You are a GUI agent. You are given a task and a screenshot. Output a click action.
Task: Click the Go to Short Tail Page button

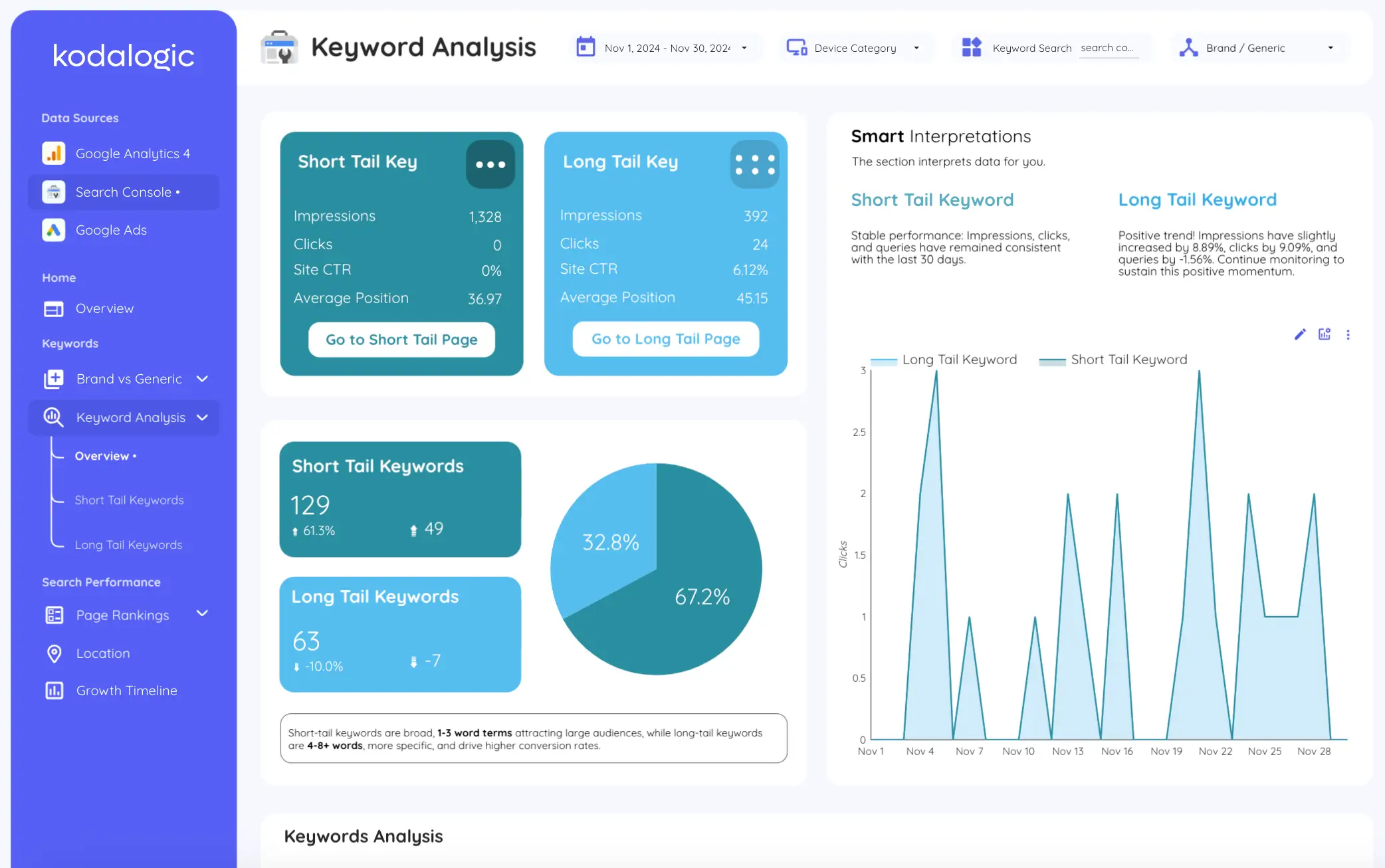click(x=401, y=340)
